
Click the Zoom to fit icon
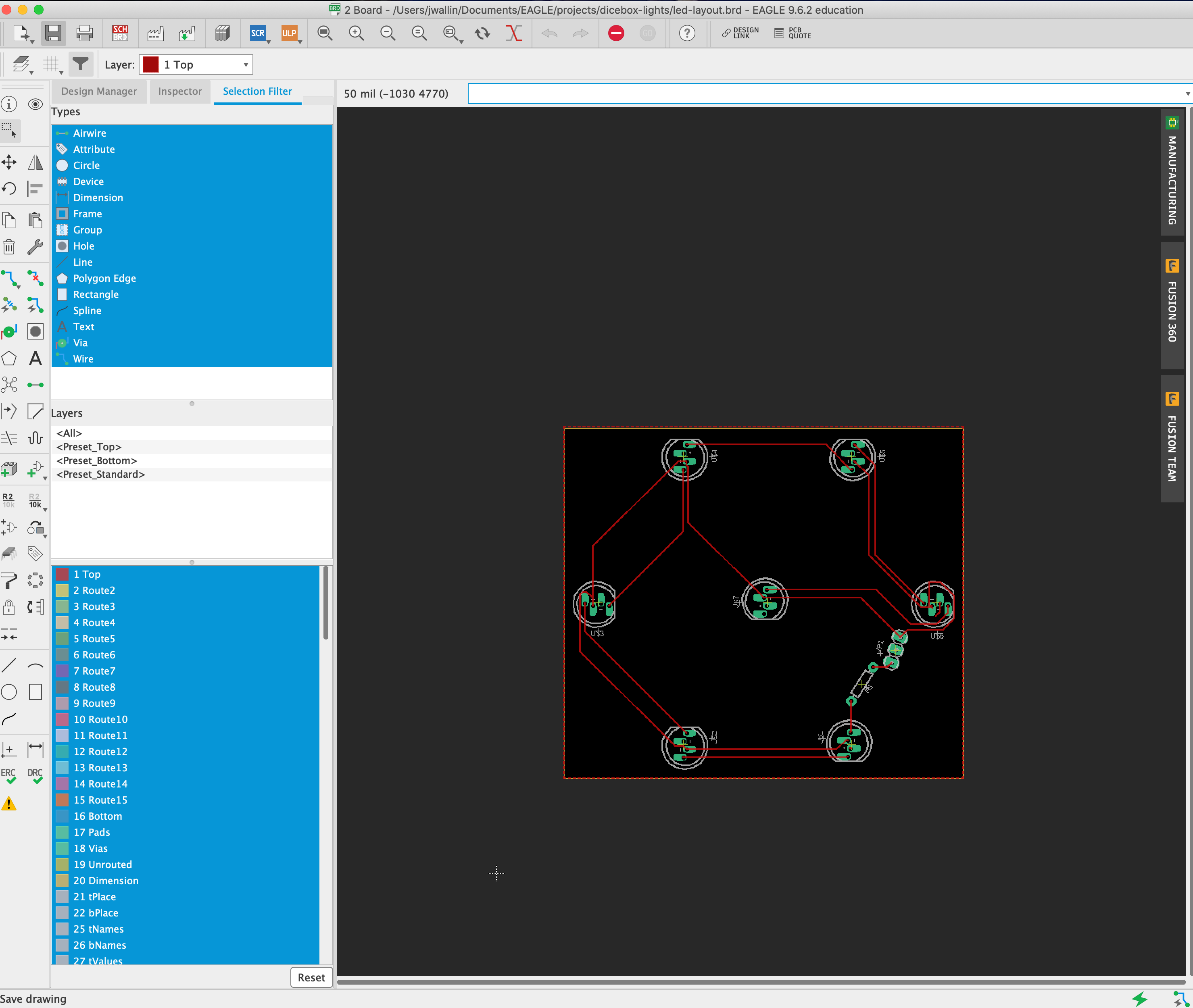click(325, 33)
